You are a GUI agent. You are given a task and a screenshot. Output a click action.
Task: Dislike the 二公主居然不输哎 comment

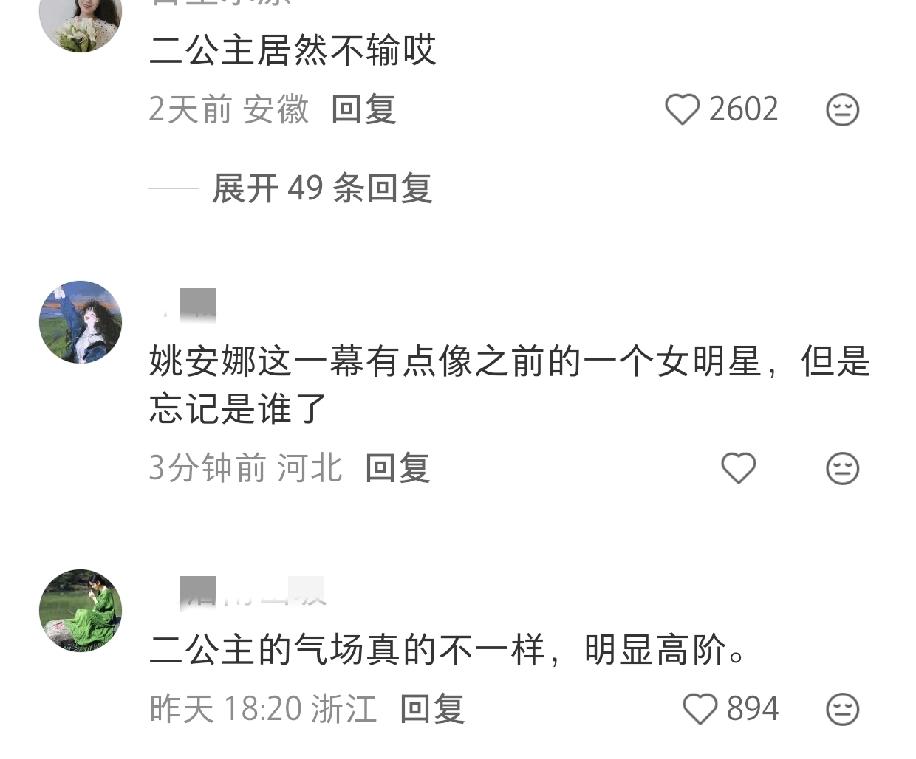(x=842, y=109)
